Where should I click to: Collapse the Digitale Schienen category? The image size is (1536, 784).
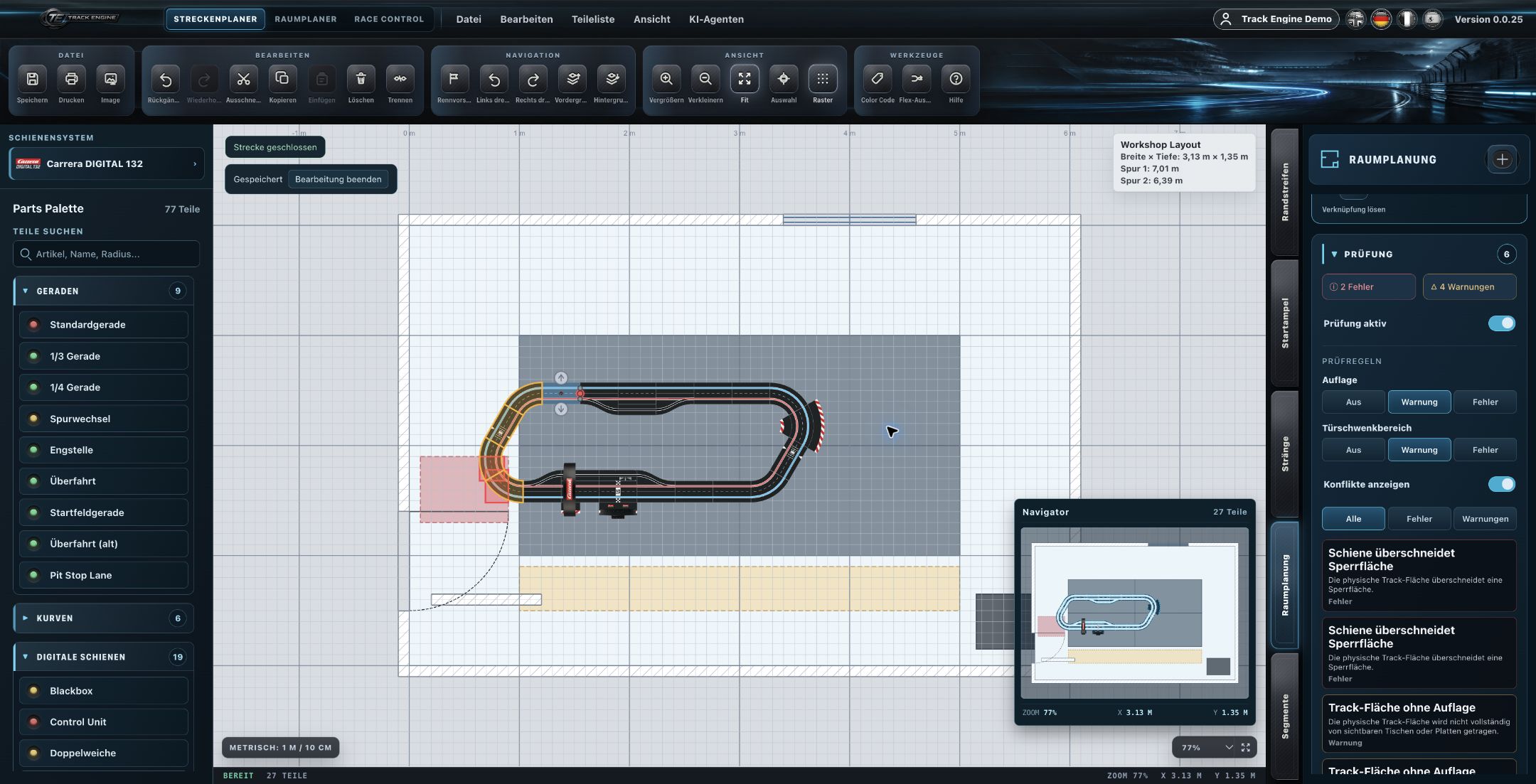104,657
